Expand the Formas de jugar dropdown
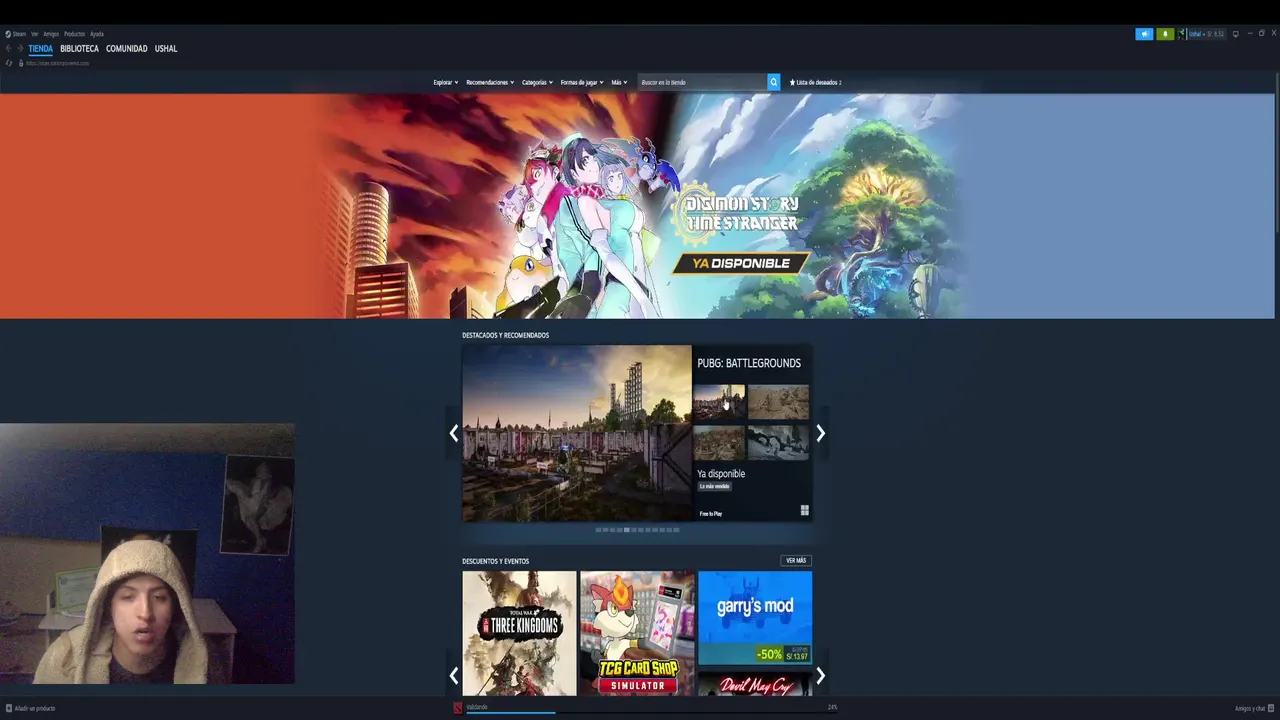The height and width of the screenshot is (720, 1280). coord(582,82)
